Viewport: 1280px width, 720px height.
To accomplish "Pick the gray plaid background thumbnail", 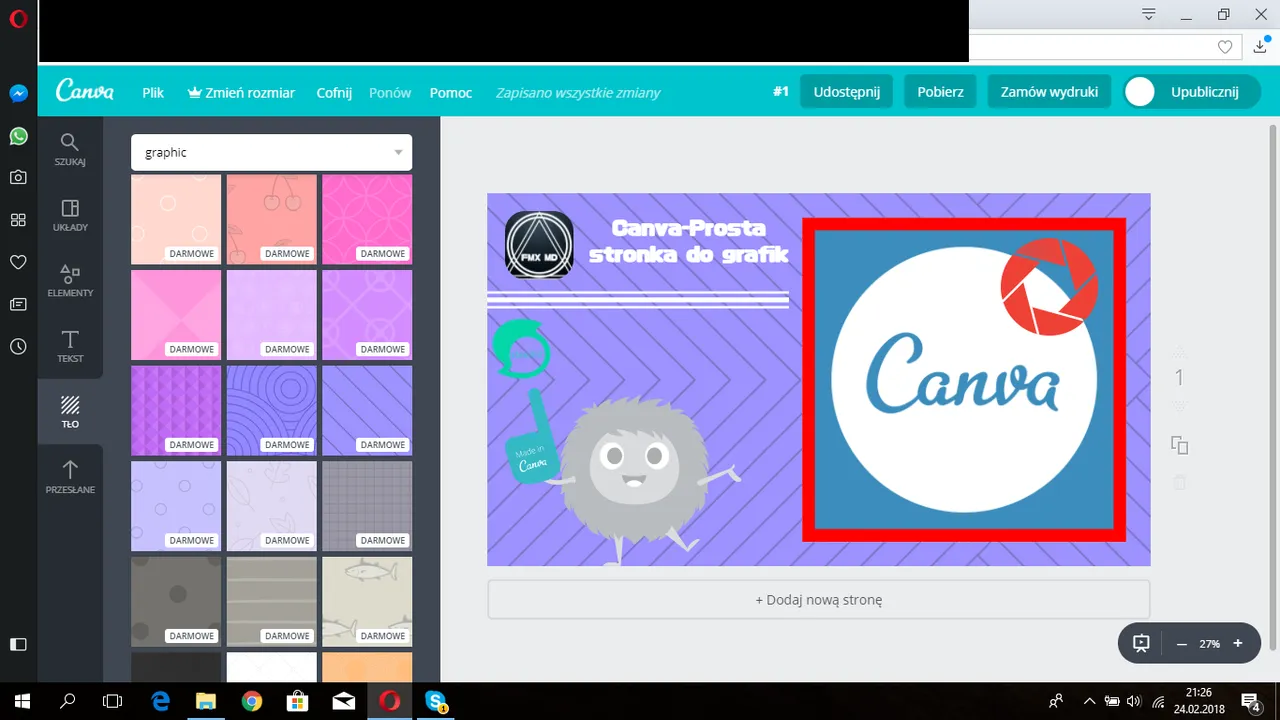I will pyautogui.click(x=367, y=506).
